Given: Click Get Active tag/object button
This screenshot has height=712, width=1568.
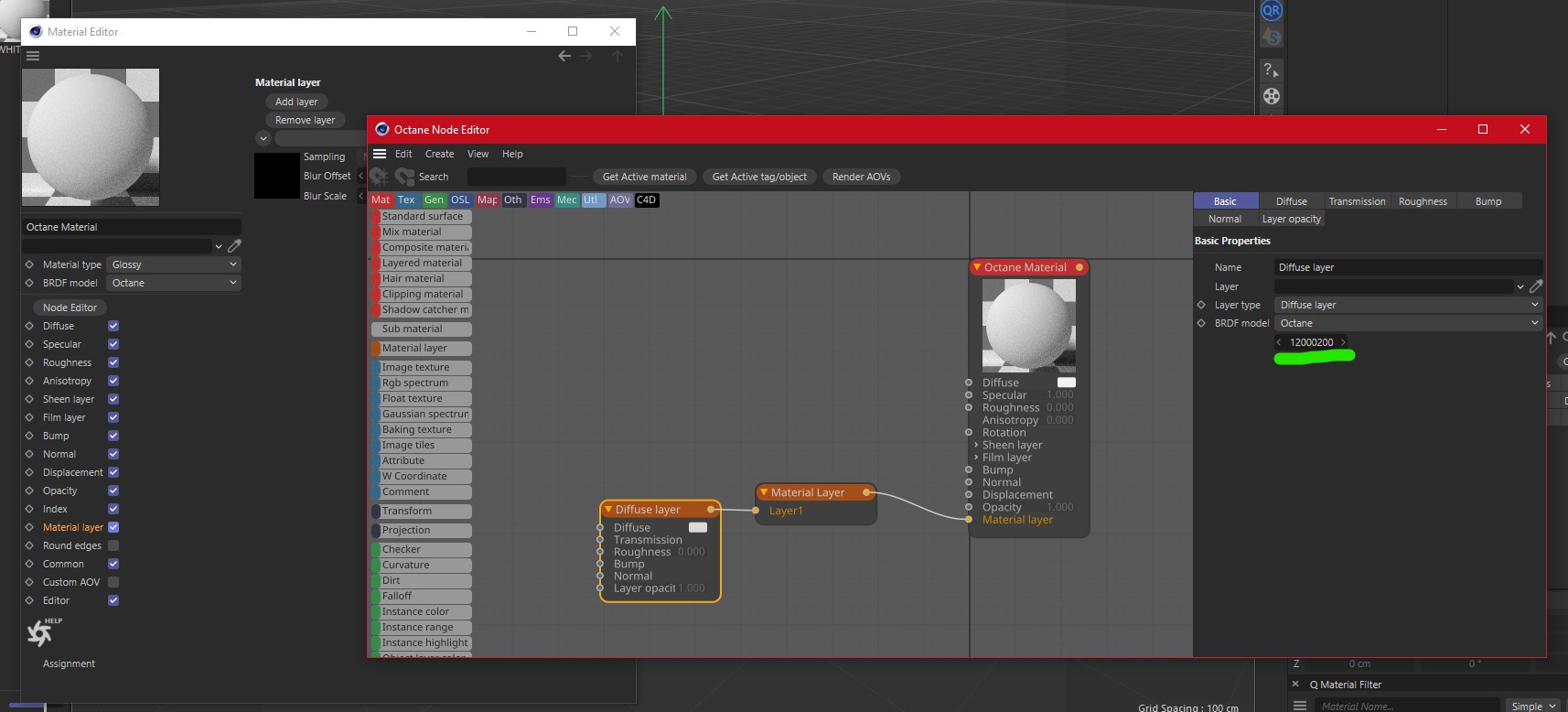Looking at the screenshot, I should click(759, 177).
